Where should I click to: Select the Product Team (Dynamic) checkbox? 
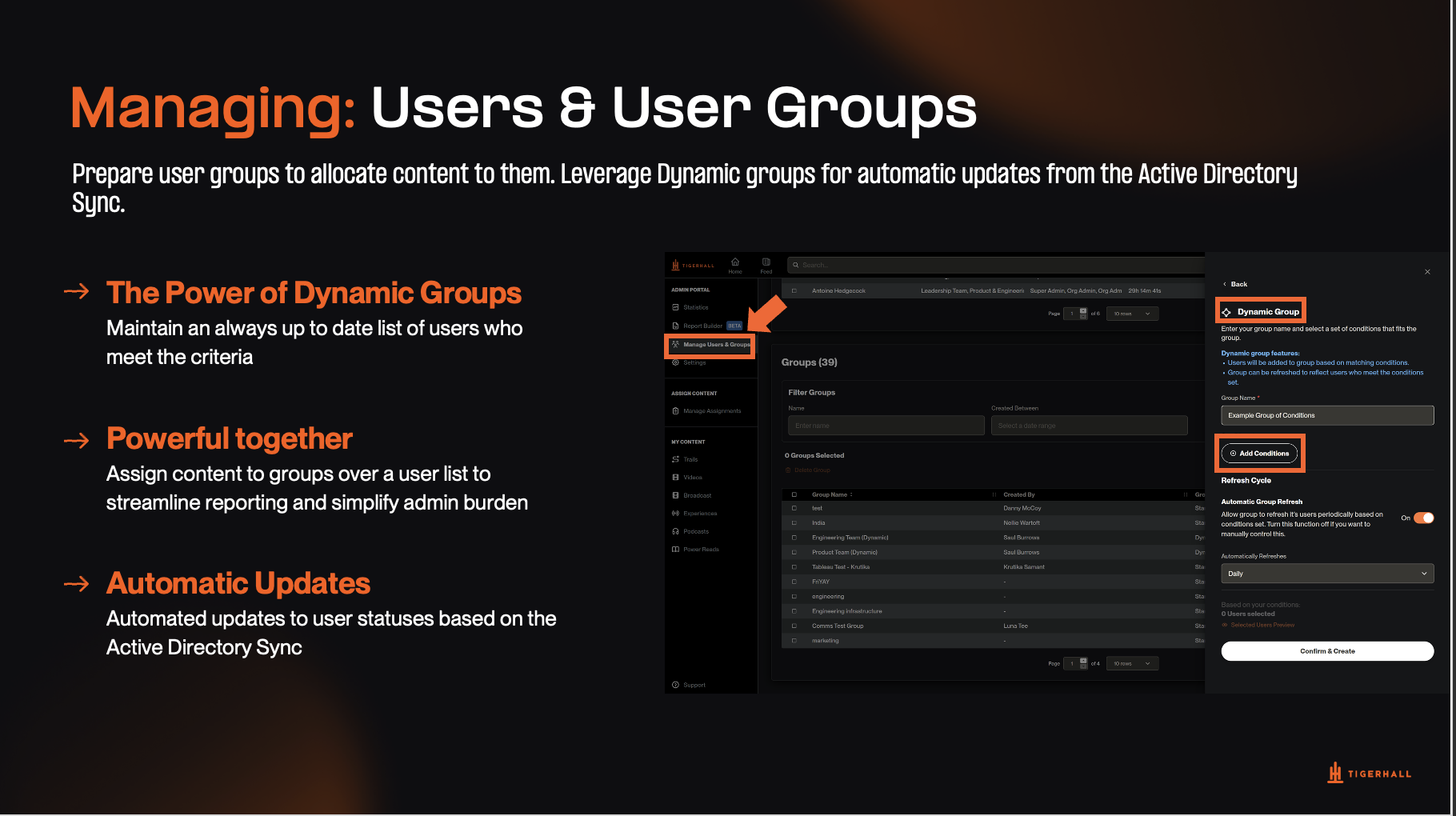[x=794, y=552]
